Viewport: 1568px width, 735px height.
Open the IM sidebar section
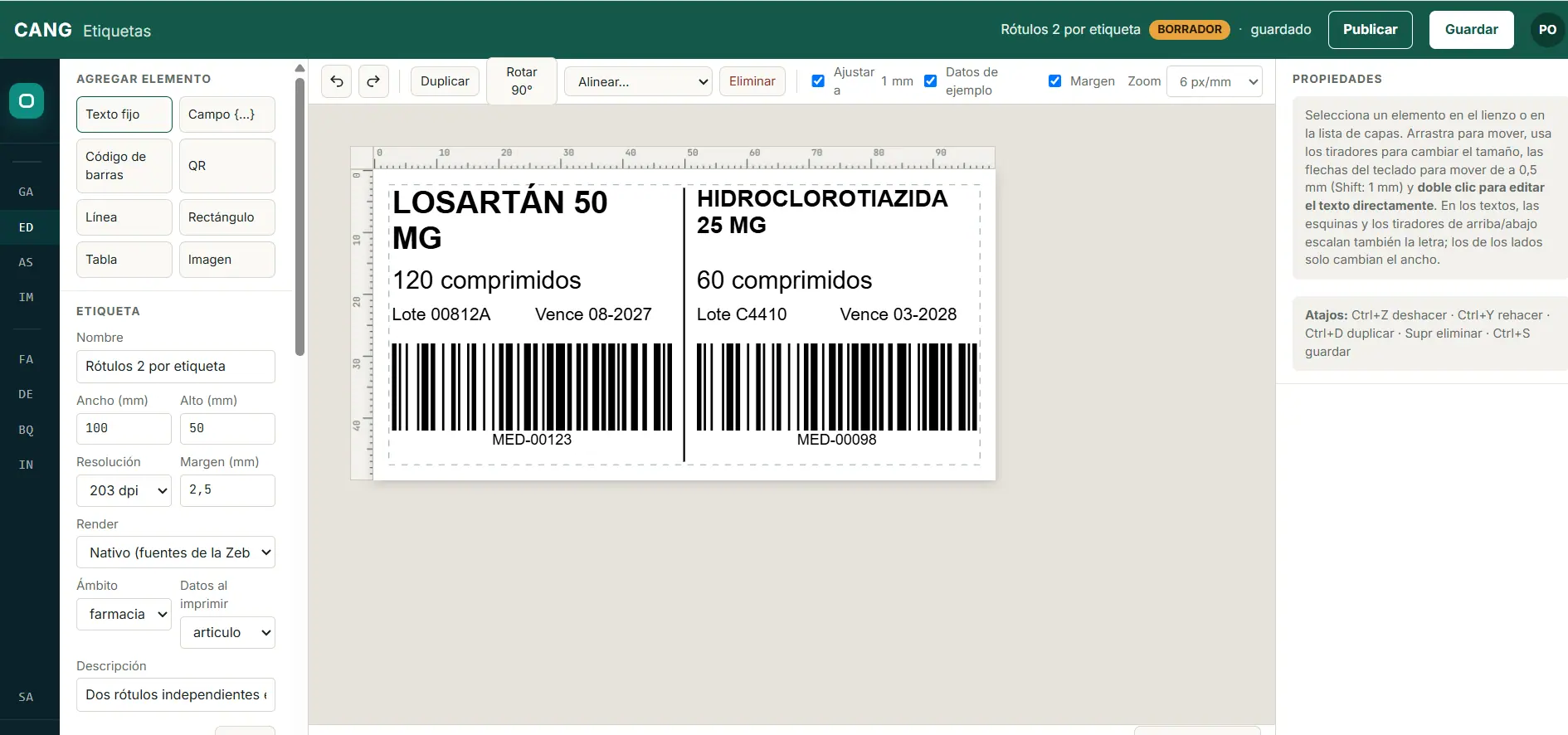point(27,297)
